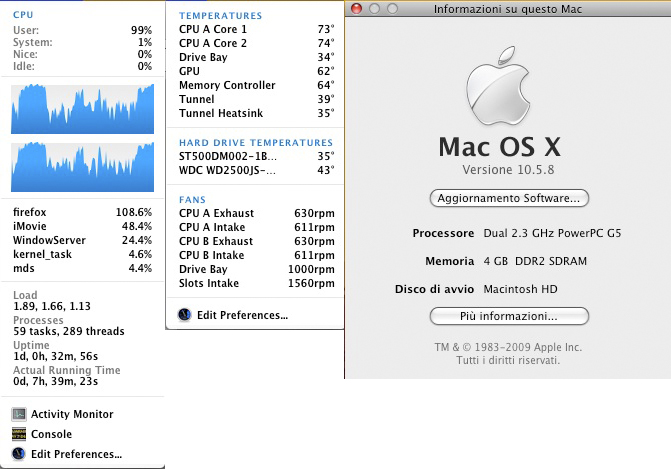Click the Apple logo image

499,86
